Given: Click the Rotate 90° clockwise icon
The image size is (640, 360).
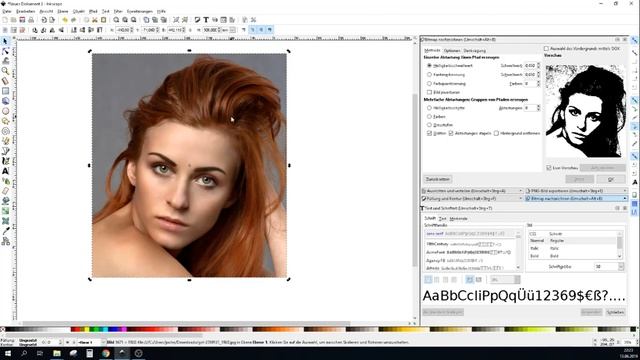Looking at the screenshot, I should pos(43,30).
